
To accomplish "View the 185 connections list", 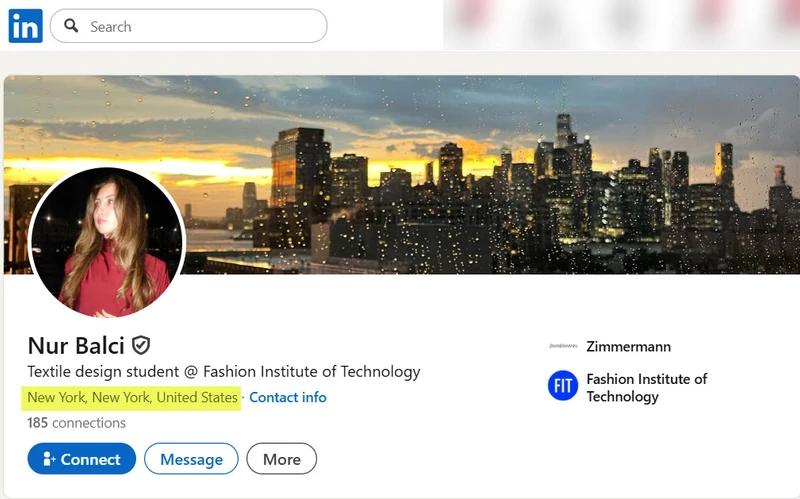I will [77, 422].
